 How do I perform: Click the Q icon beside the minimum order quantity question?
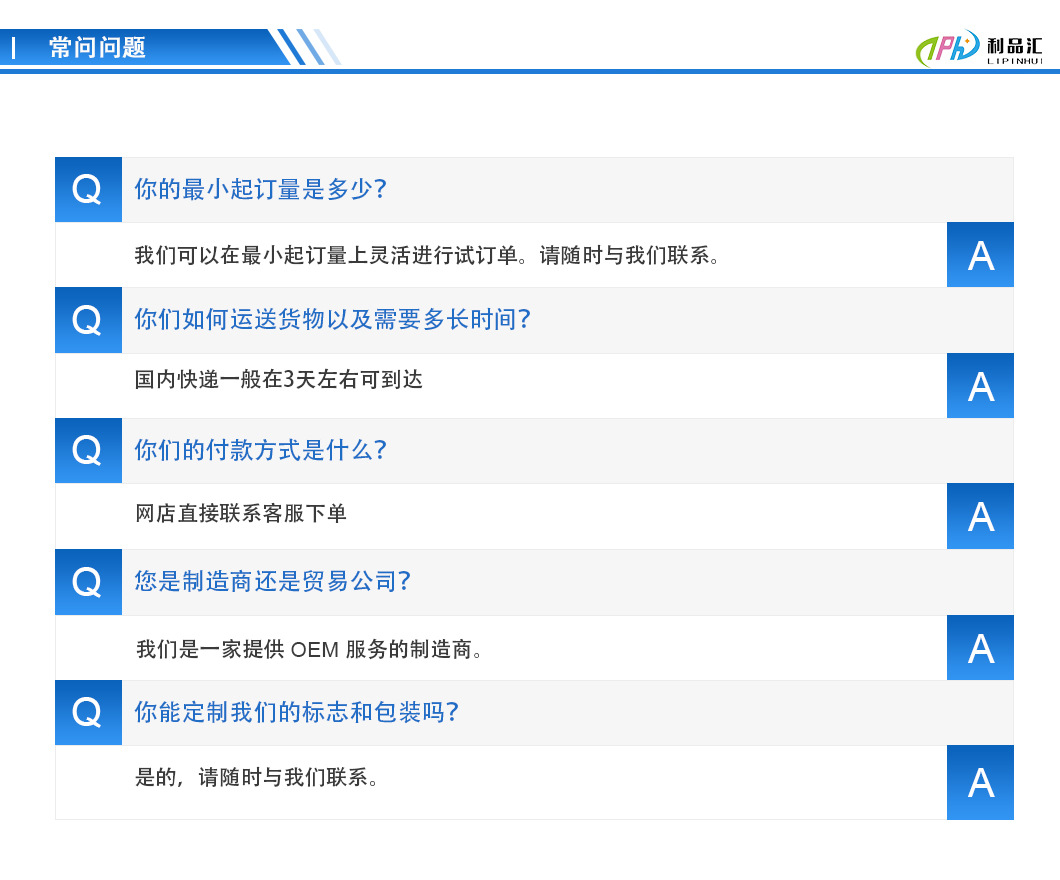pos(88,189)
